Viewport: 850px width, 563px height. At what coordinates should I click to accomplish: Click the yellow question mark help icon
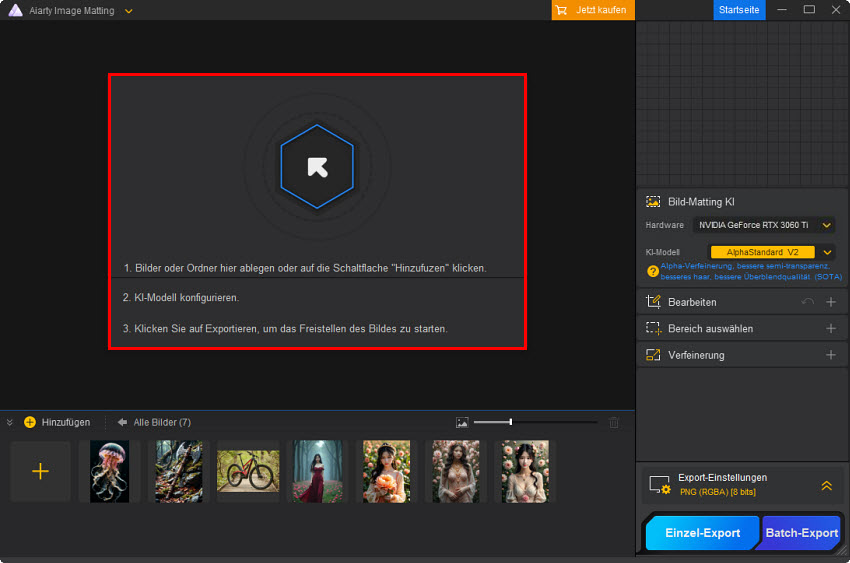click(x=653, y=271)
